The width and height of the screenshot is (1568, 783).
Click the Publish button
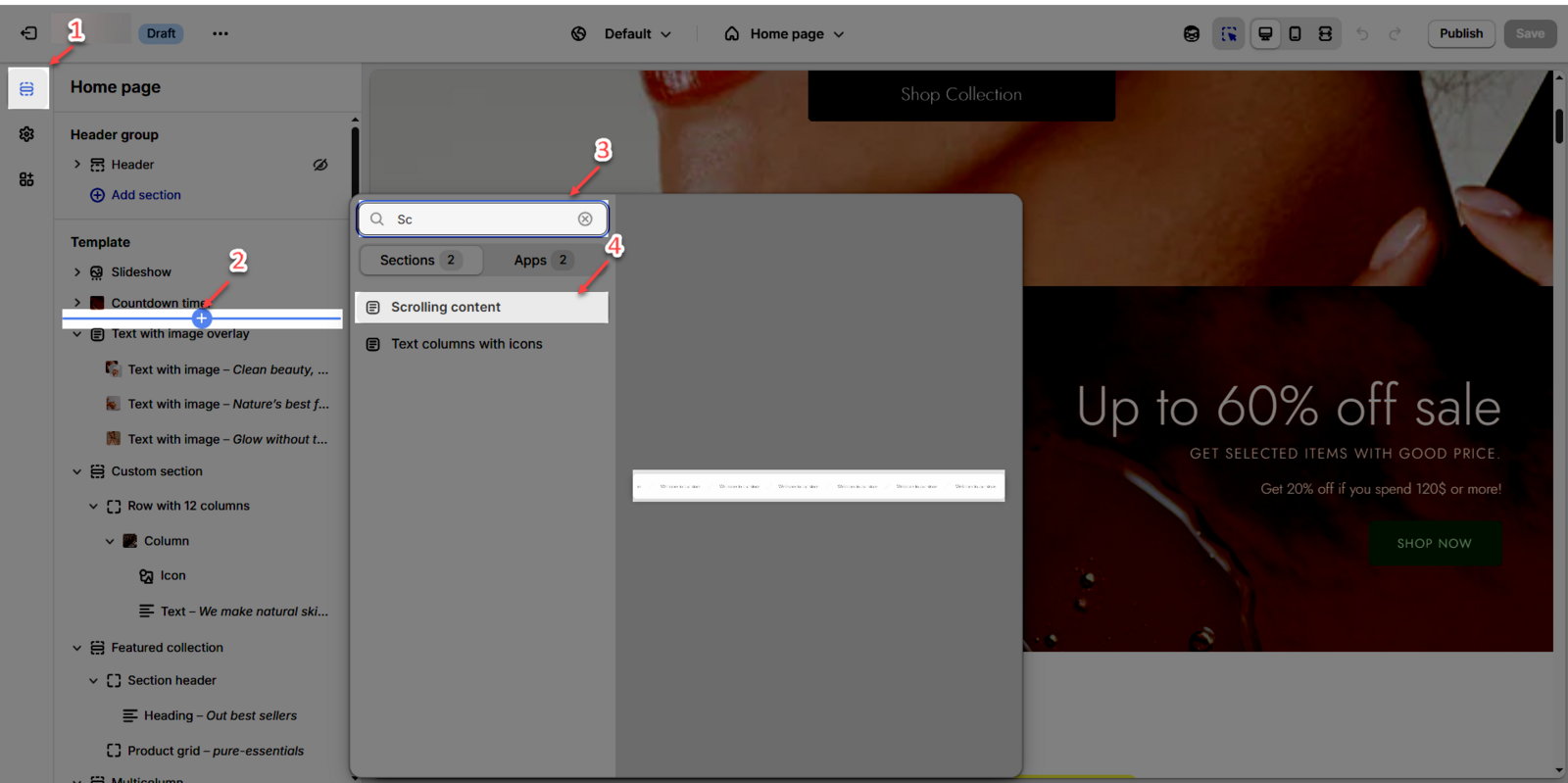click(1460, 33)
